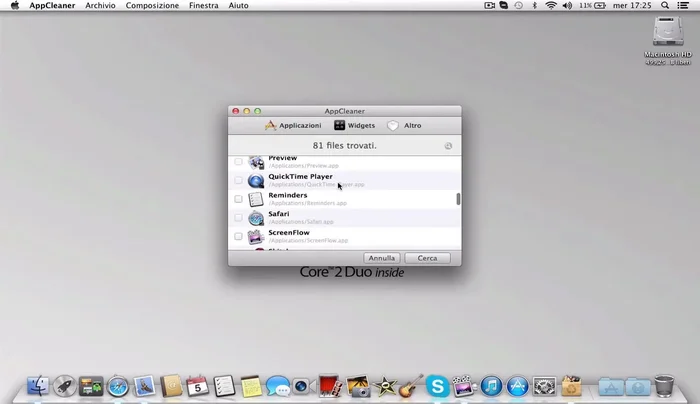This screenshot has width=700, height=404.
Task: Switch to the Altro tab
Action: (404, 125)
